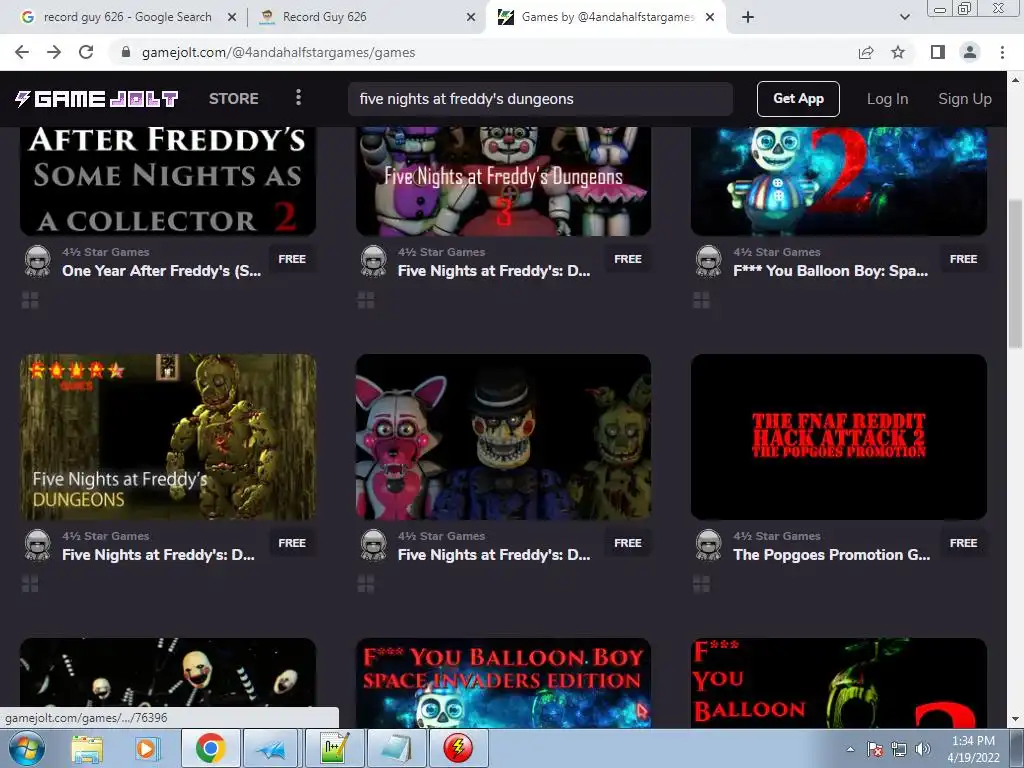Open the Chrome profile icon
Image resolution: width=1024 pixels, height=768 pixels.
click(970, 52)
